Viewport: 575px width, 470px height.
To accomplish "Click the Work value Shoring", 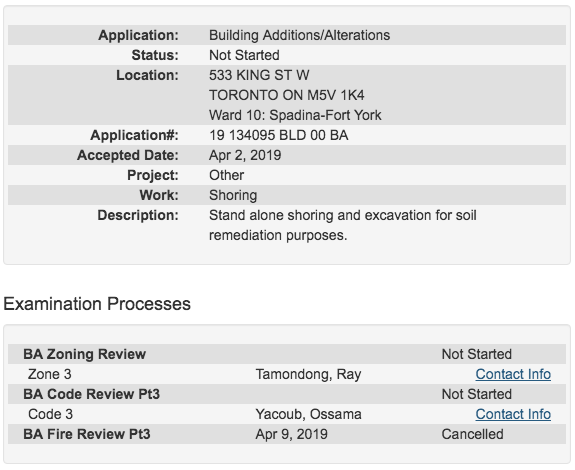I will pos(233,195).
